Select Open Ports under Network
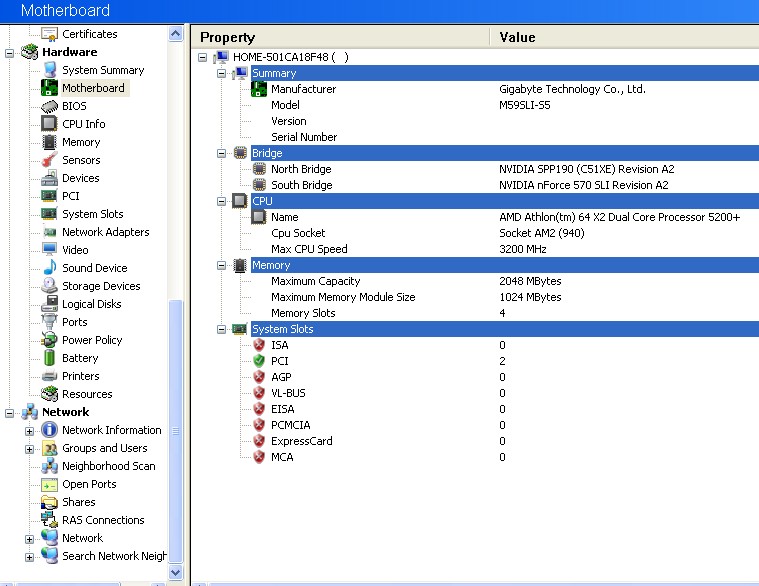 pos(89,484)
